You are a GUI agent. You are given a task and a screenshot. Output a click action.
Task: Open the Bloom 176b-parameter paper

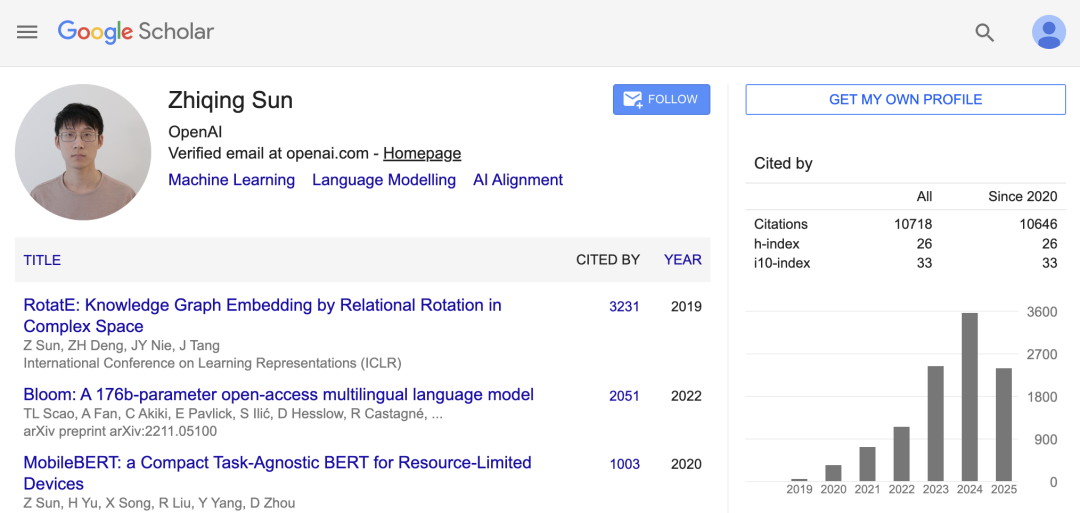coord(278,395)
